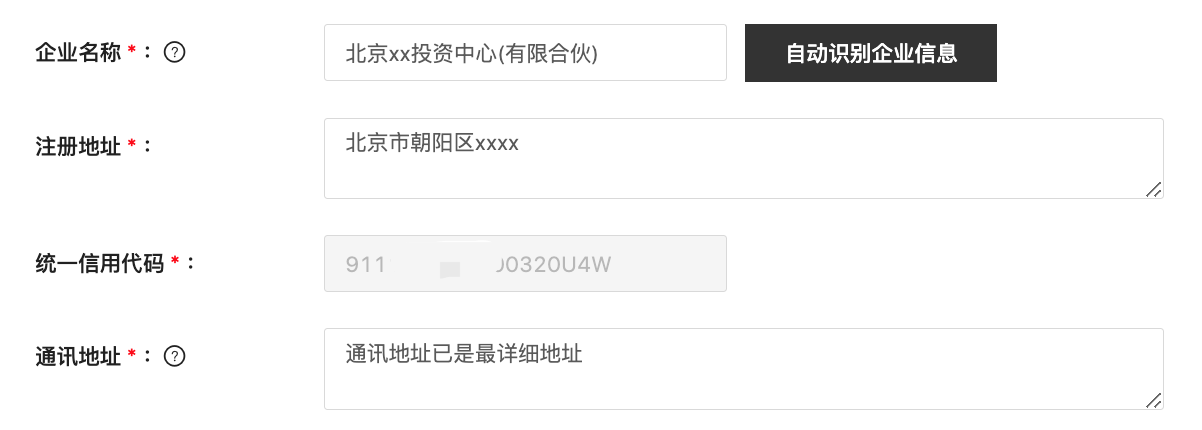The height and width of the screenshot is (430, 1202).
Task: Open the help tooltip next to 通讯地址
Action: (174, 356)
